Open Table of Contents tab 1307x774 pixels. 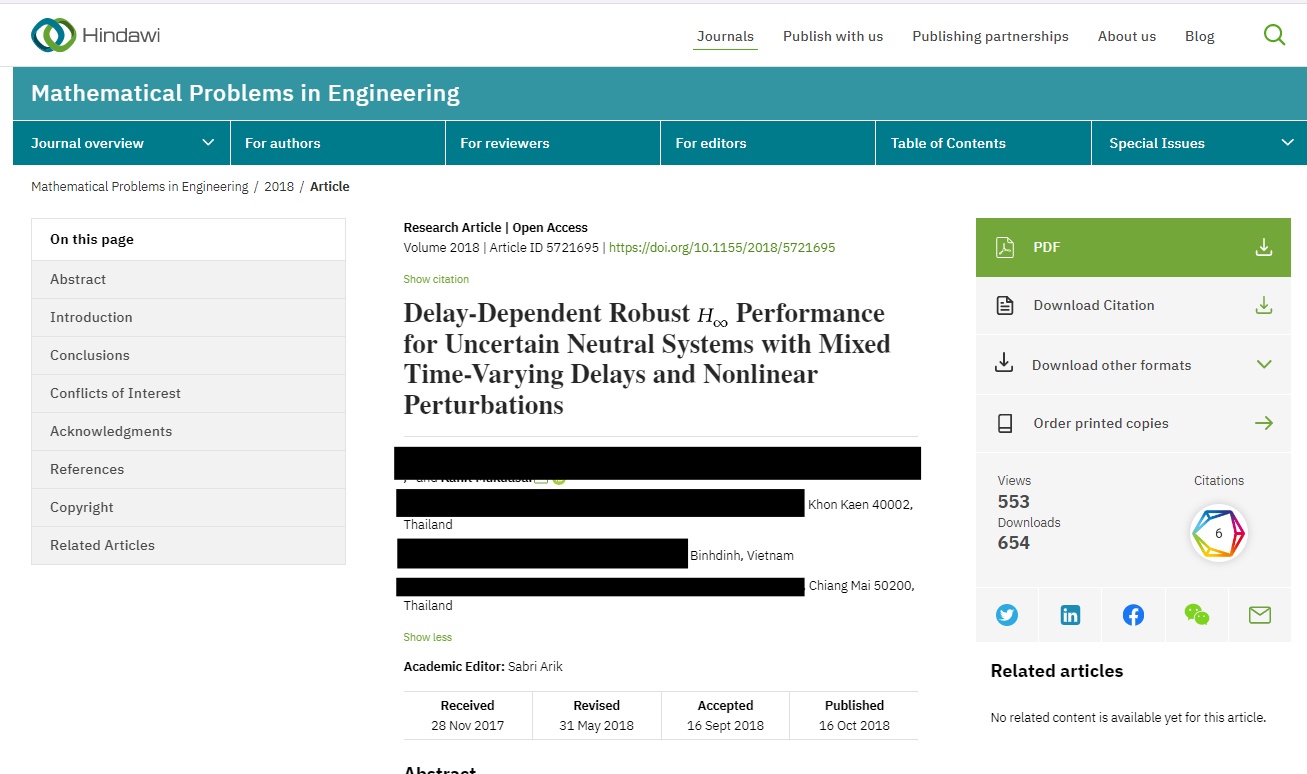click(948, 143)
